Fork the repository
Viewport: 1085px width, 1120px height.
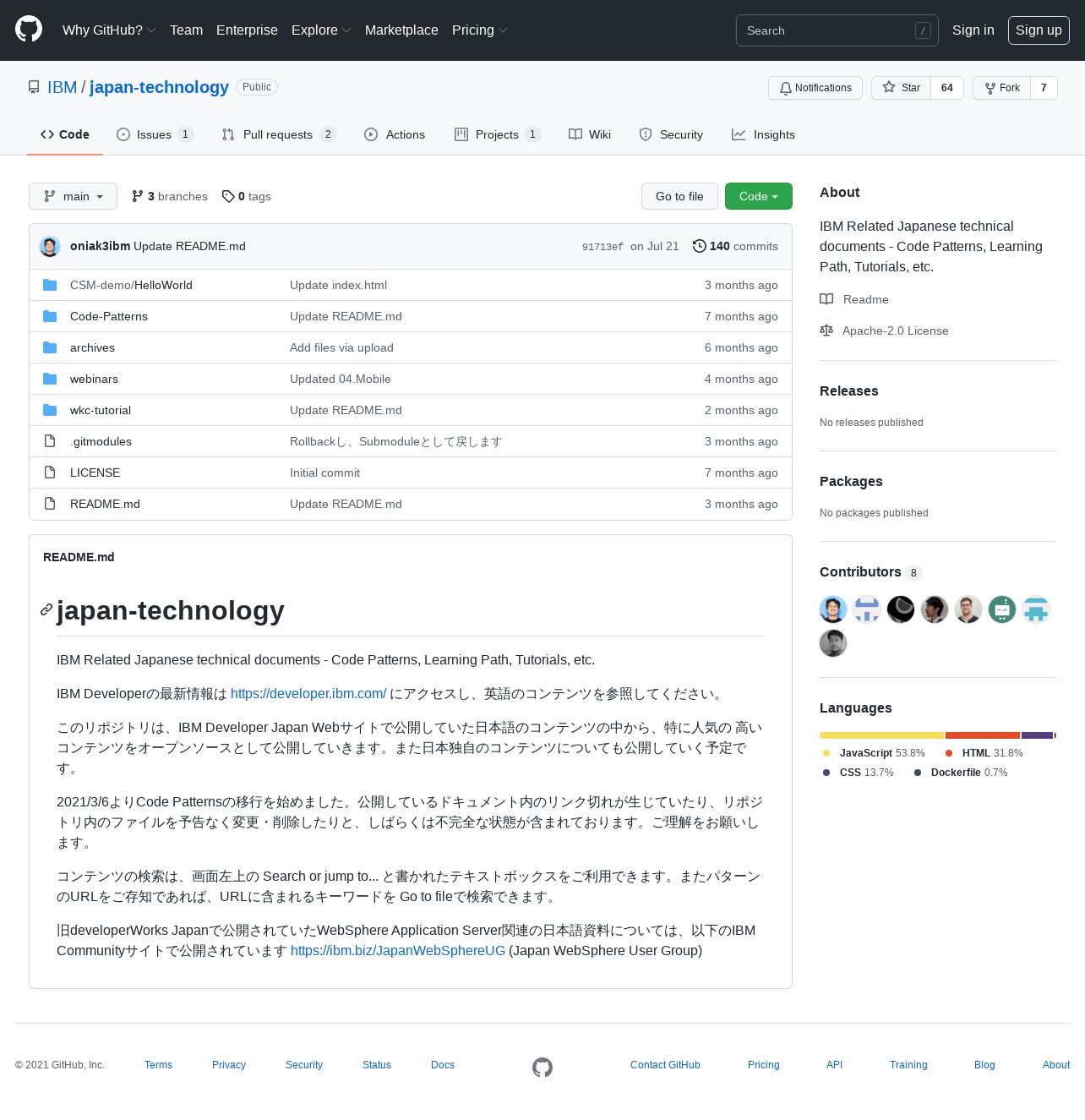(1002, 88)
